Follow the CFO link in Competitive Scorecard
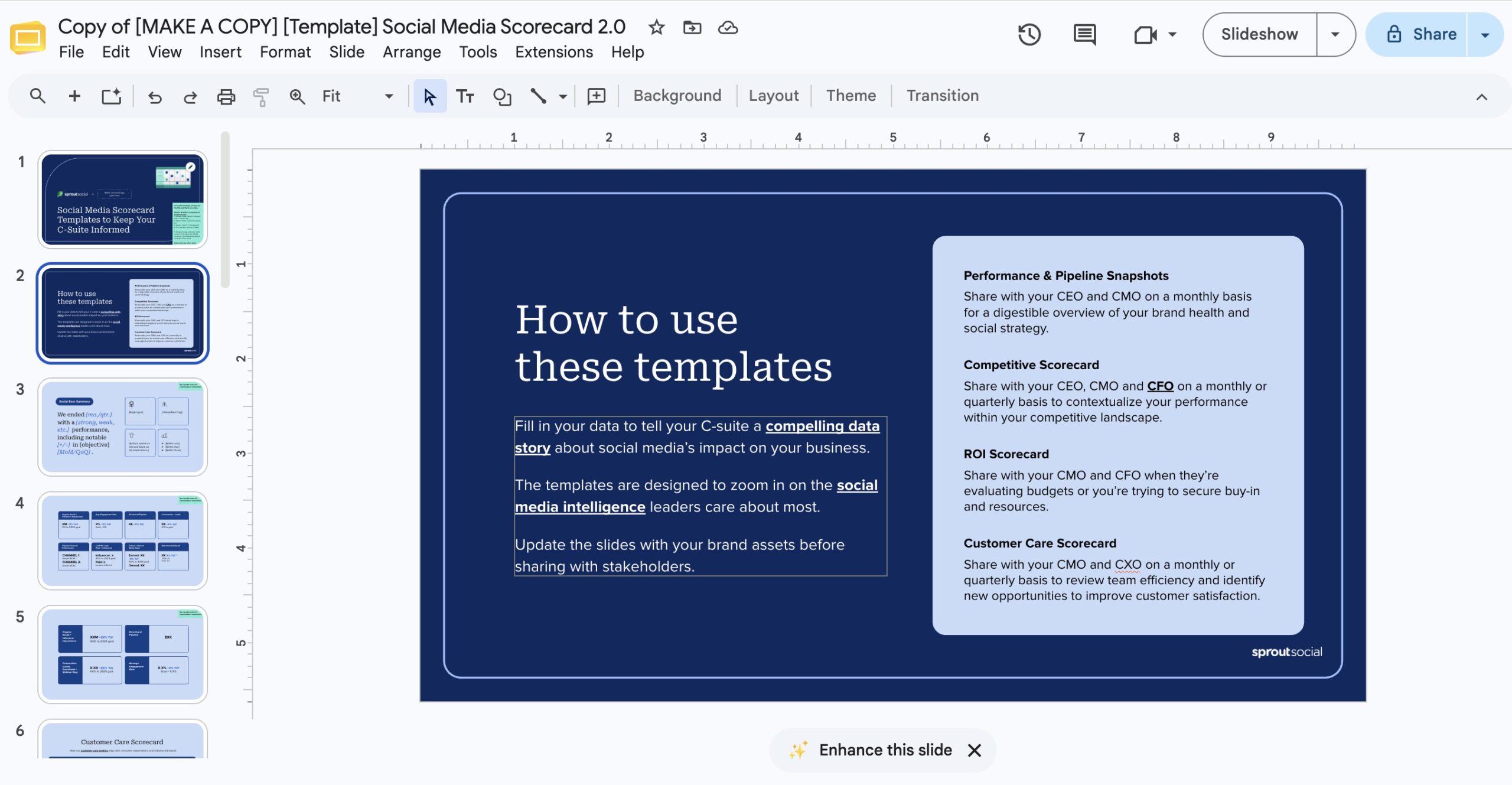This screenshot has width=1512, height=785. pos(1160,386)
